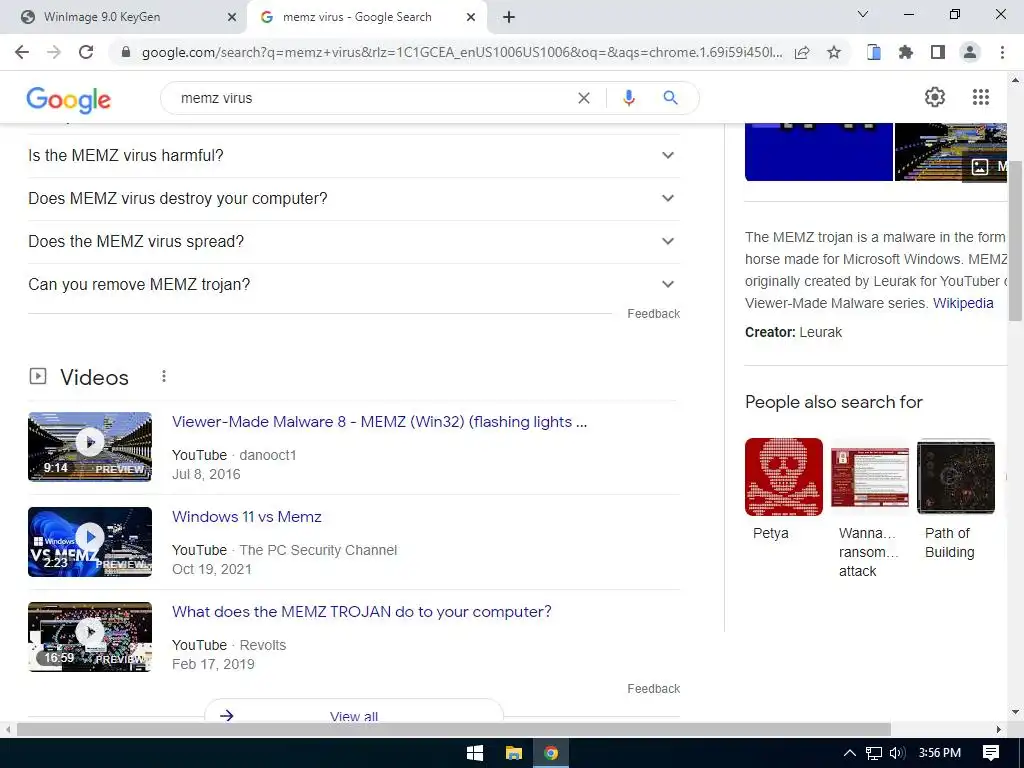Show hidden system tray icons
This screenshot has width=1024, height=768.
850,753
